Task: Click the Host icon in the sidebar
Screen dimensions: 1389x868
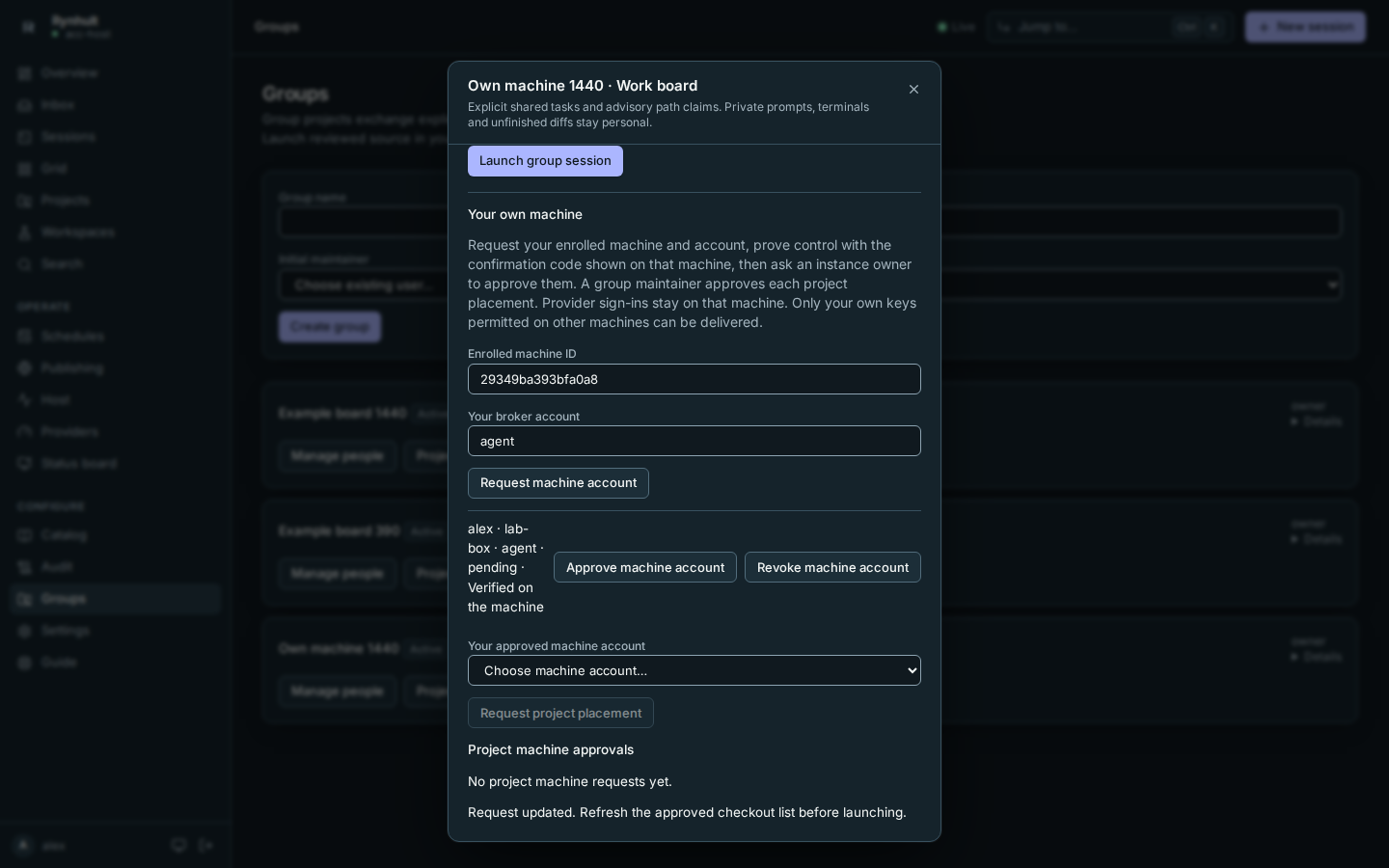Action: click(x=25, y=400)
